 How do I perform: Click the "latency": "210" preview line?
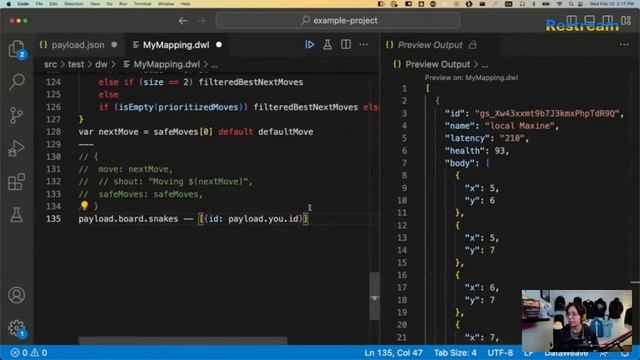[x=487, y=138]
